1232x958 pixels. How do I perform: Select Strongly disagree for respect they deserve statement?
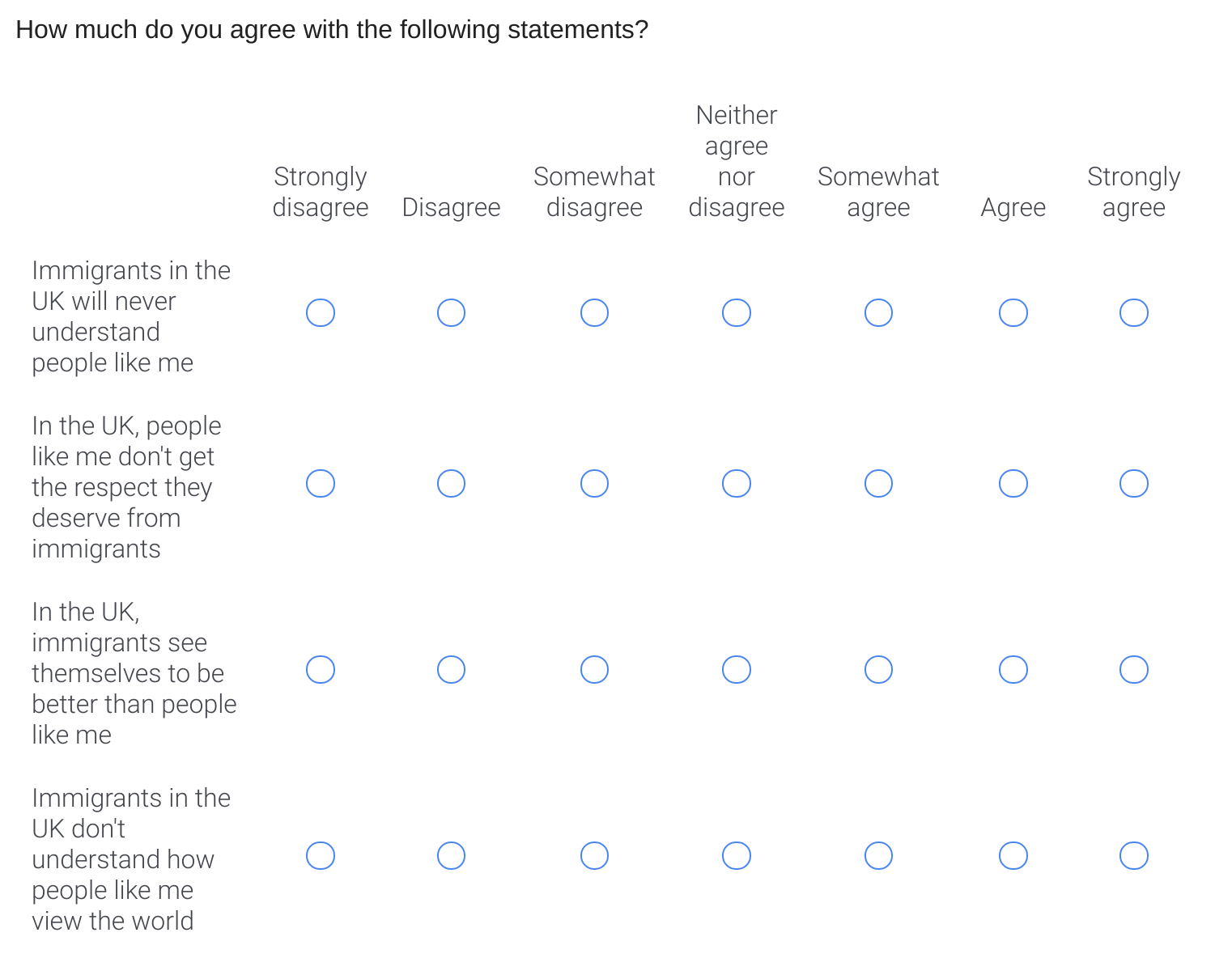click(321, 484)
